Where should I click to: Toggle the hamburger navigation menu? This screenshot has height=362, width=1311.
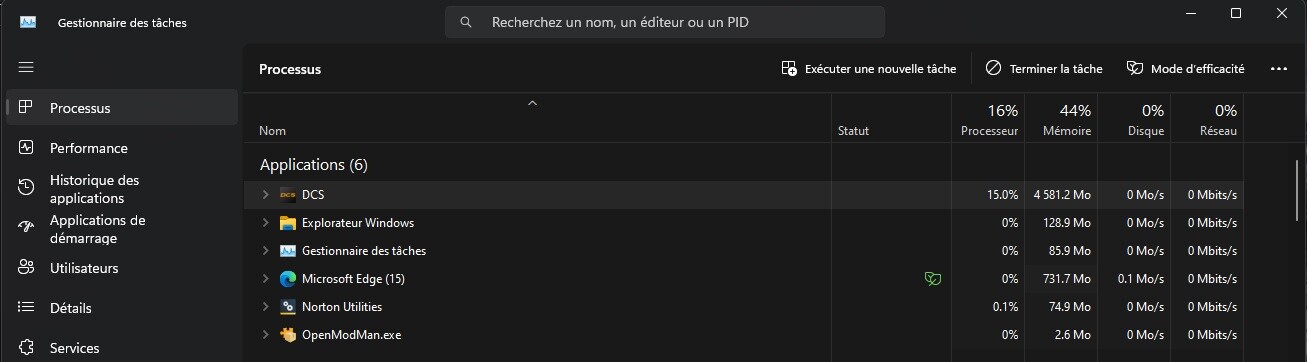point(27,67)
